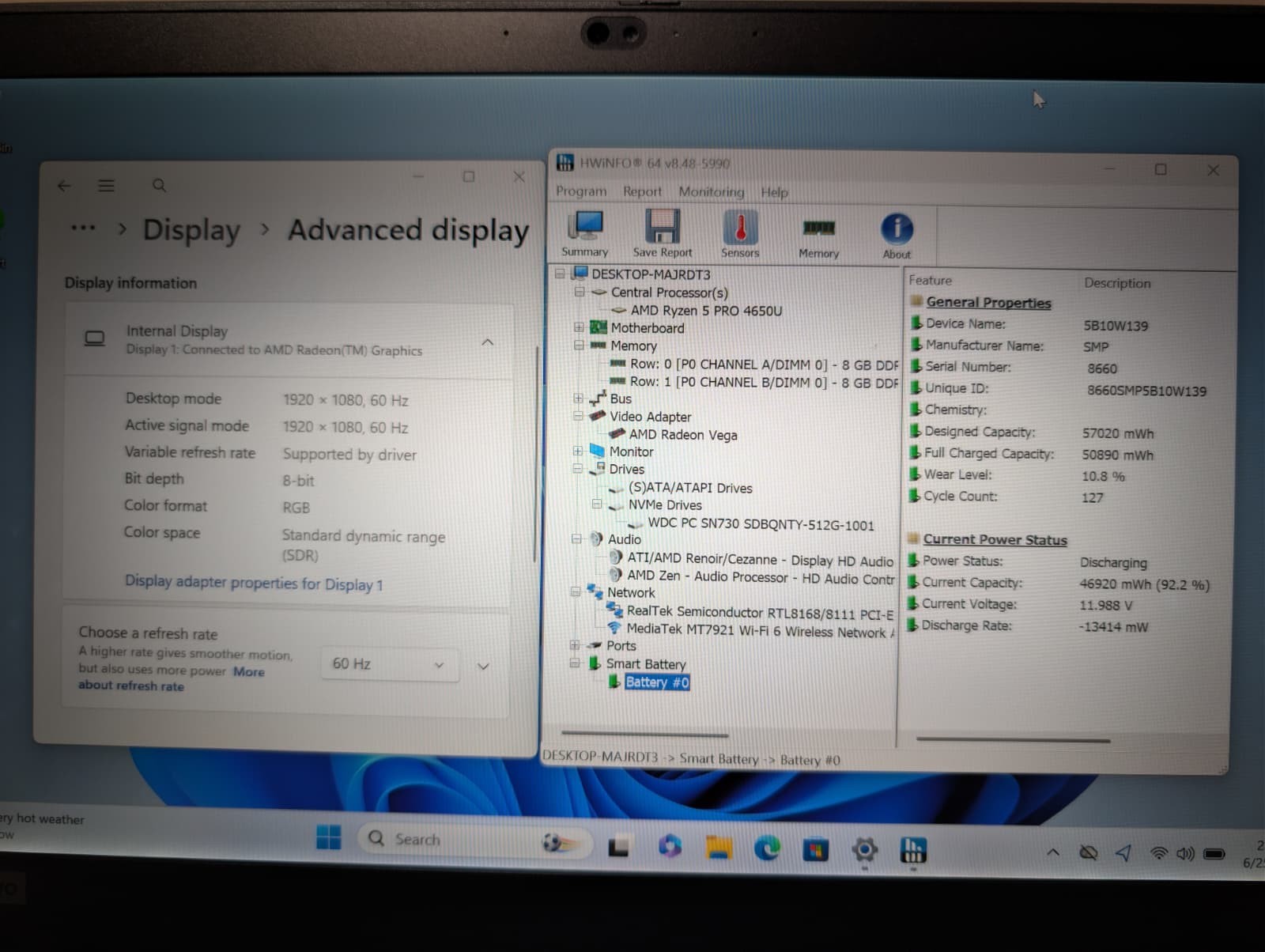Select memory Row: 1 CHANNEL B entry
Screen dimensions: 1265x952
(x=764, y=382)
